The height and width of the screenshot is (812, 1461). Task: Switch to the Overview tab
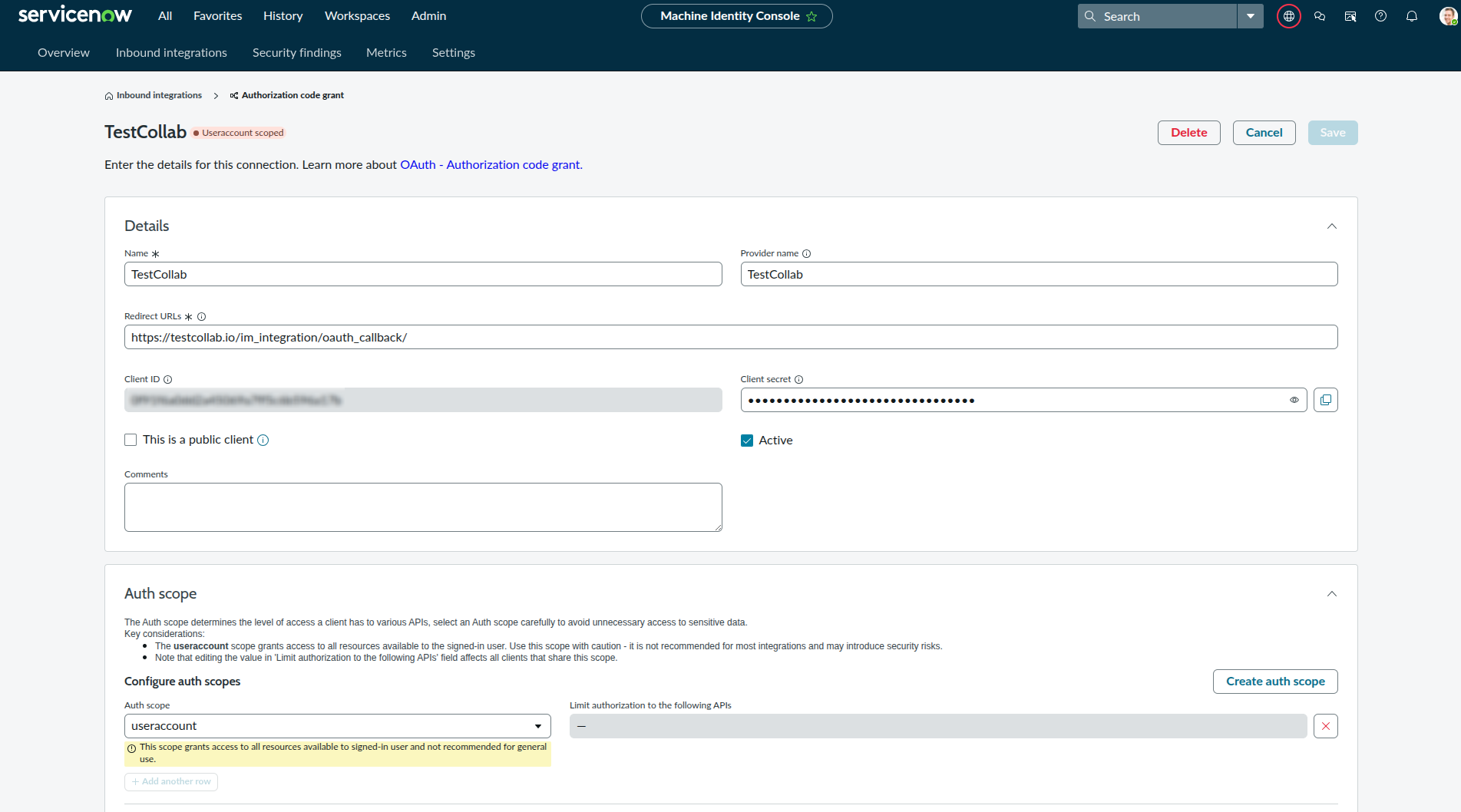click(64, 53)
